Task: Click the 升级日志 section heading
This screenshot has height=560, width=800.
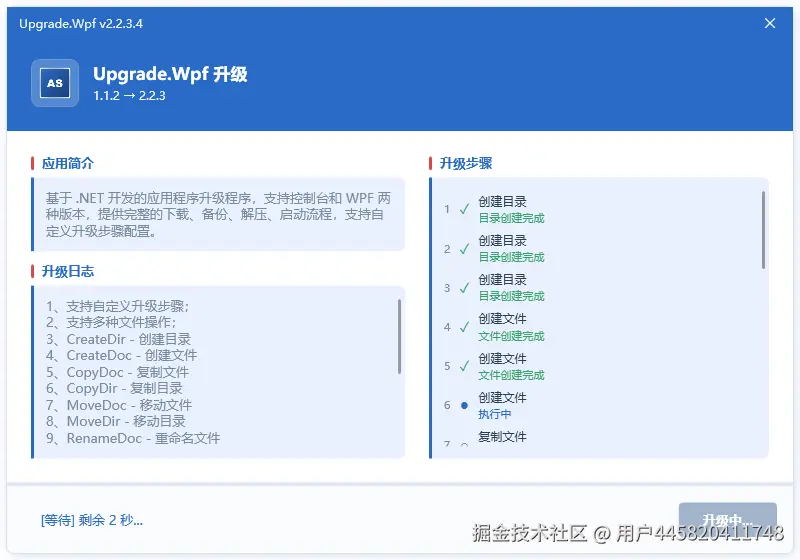Action: [x=68, y=271]
